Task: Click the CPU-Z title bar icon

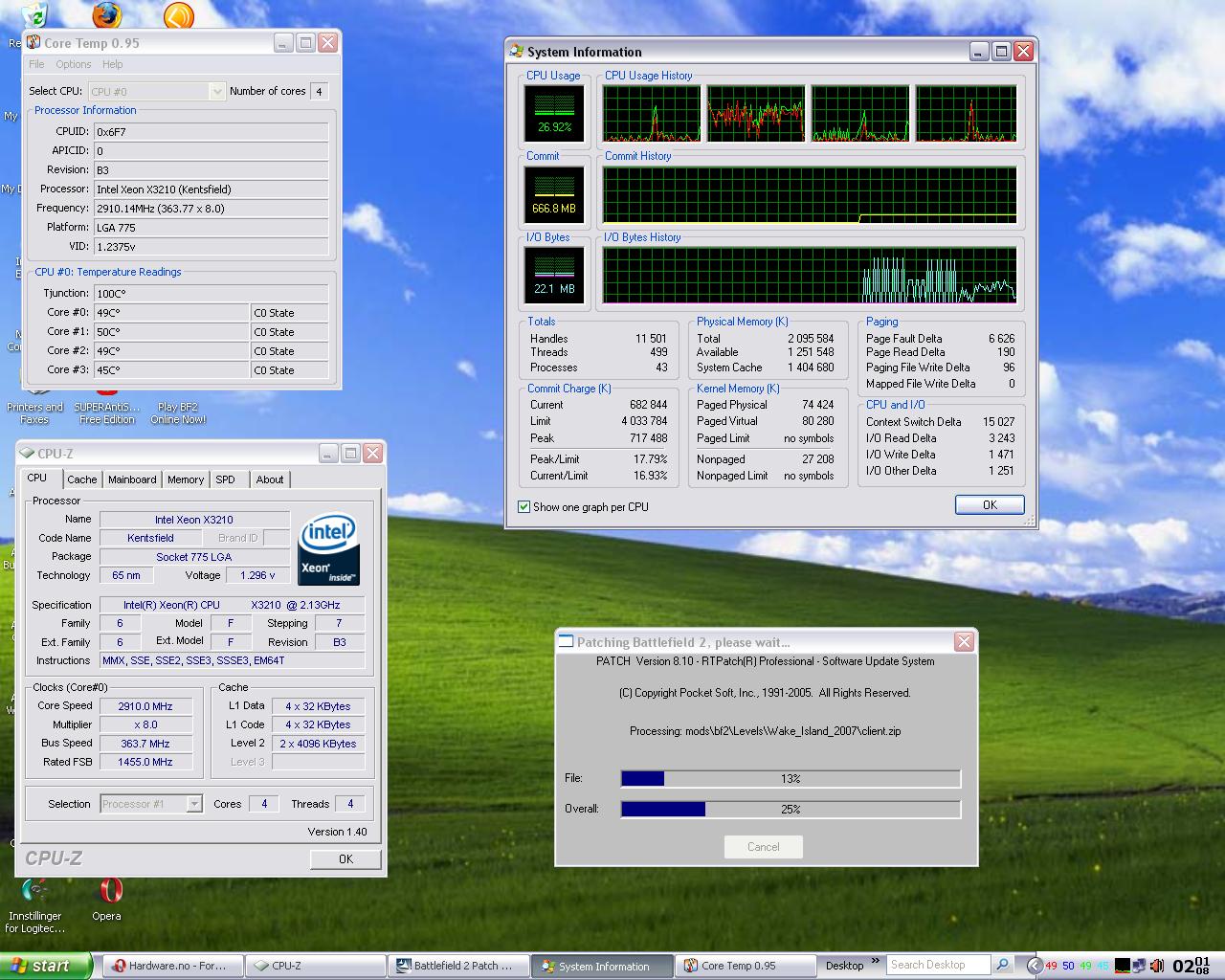Action: (27, 454)
